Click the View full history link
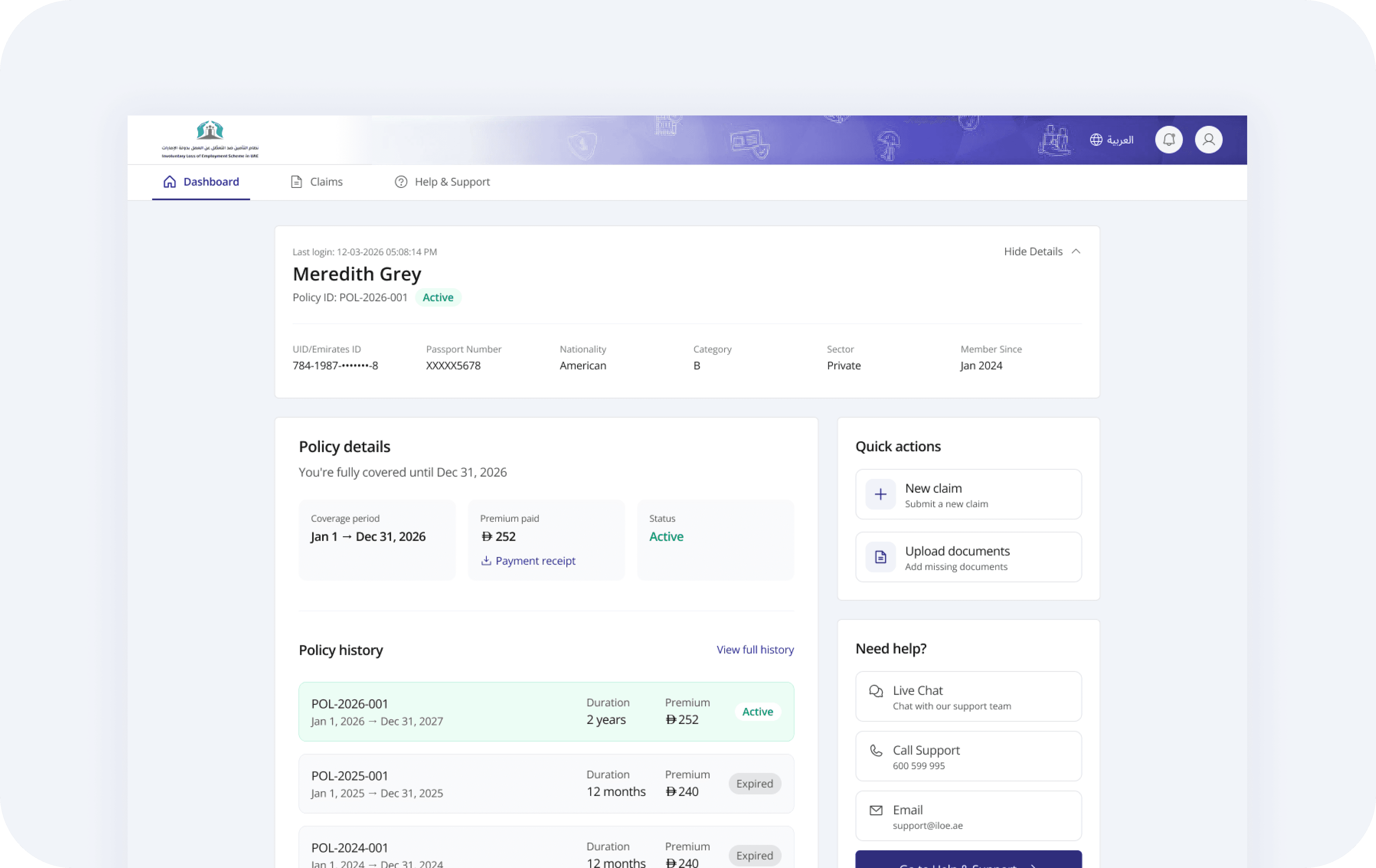Screen dimensions: 1376x868 click(754, 650)
